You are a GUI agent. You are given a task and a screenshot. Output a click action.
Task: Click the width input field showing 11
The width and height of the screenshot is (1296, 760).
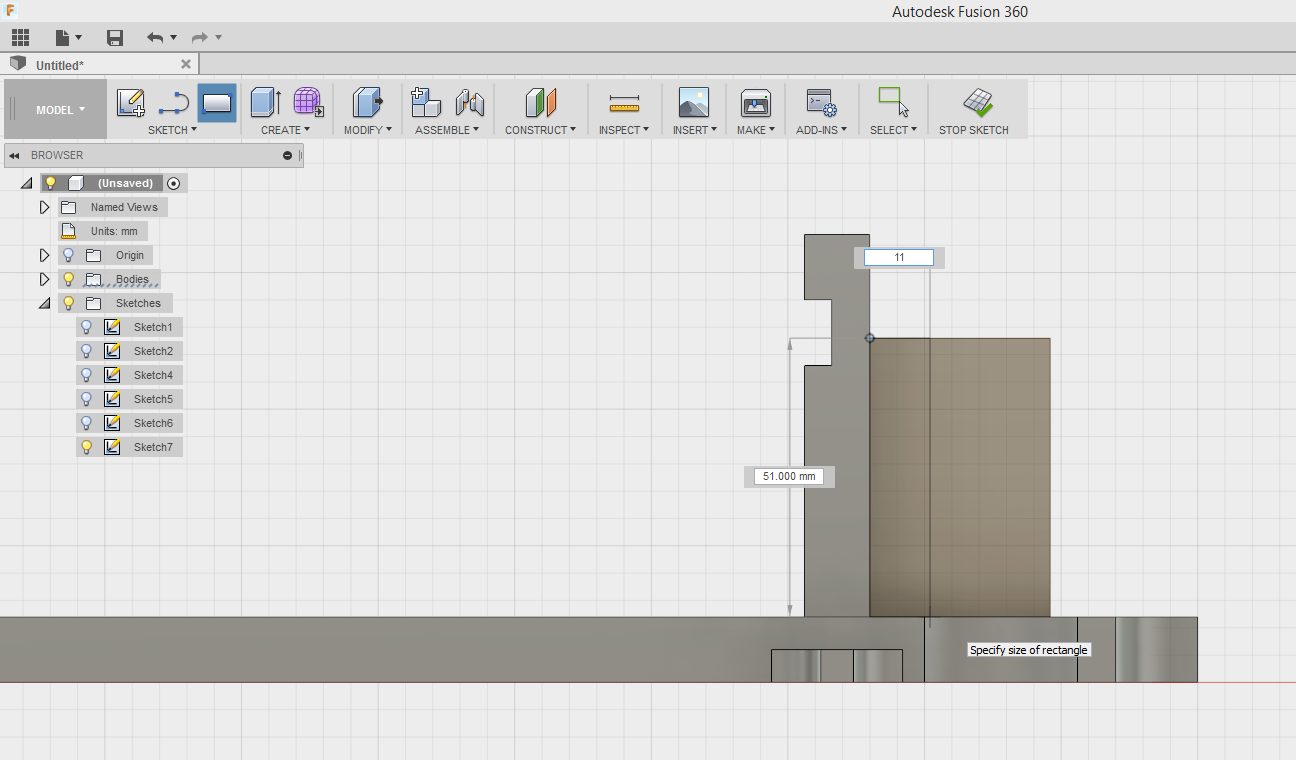[x=899, y=258]
